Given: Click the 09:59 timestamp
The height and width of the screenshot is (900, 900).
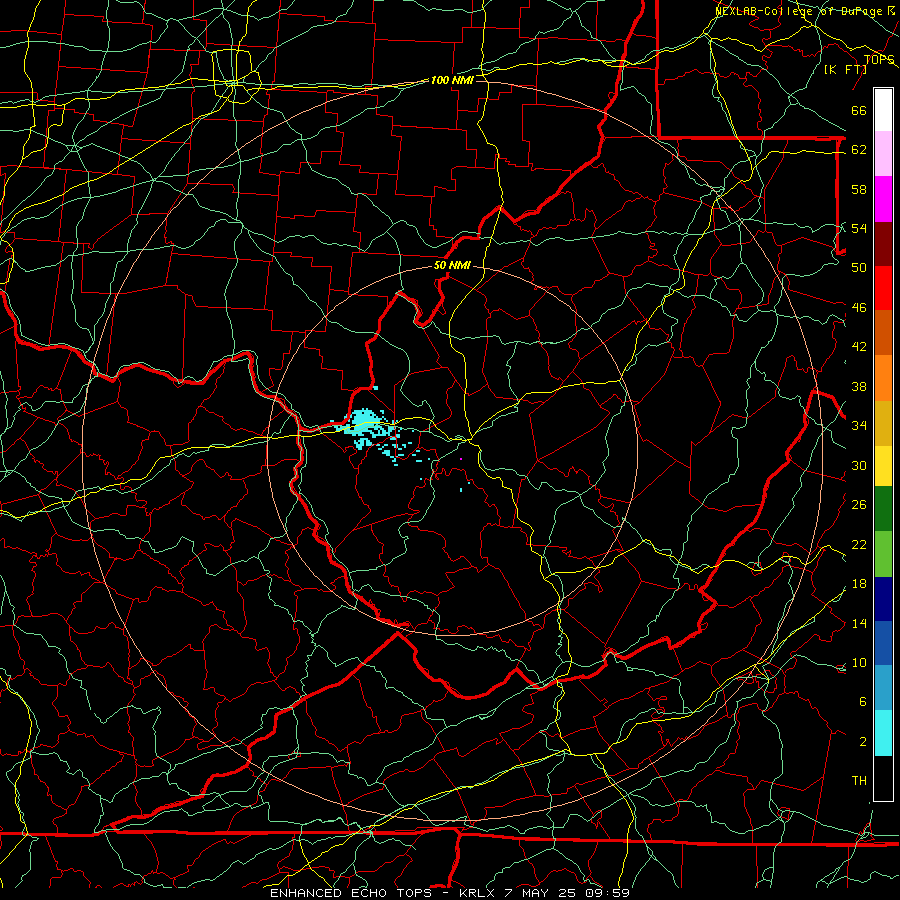Looking at the screenshot, I should 607,893.
